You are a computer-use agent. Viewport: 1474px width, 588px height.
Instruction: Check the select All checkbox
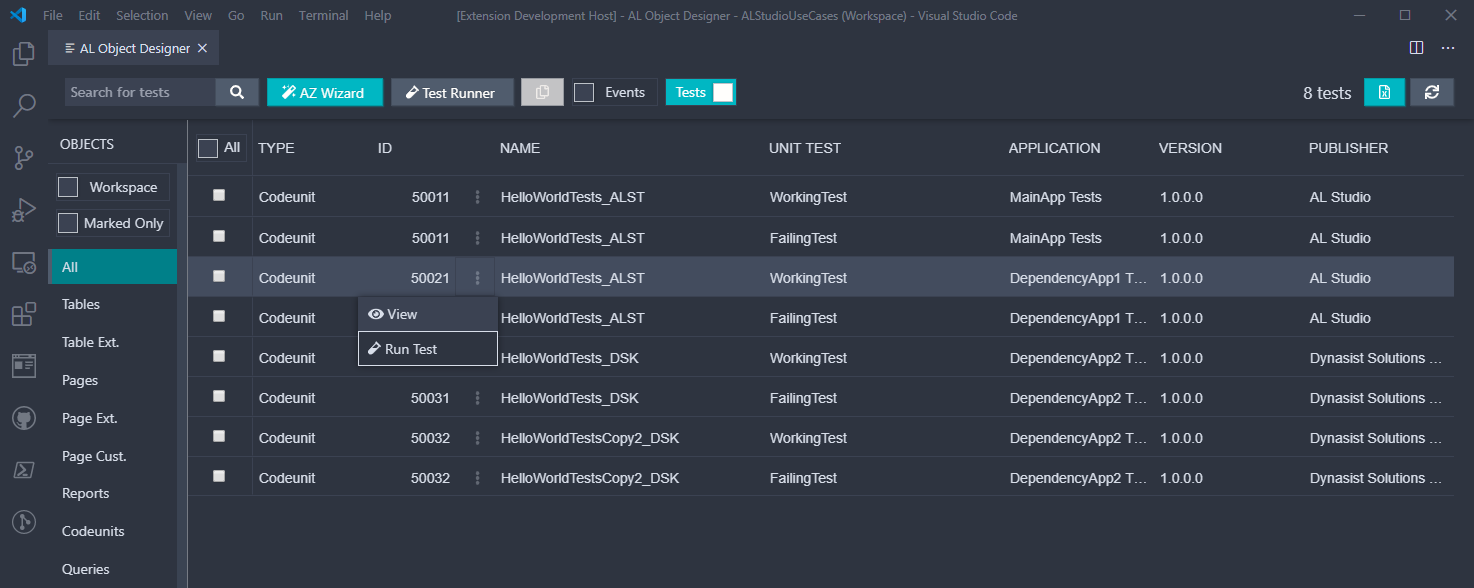[208, 148]
